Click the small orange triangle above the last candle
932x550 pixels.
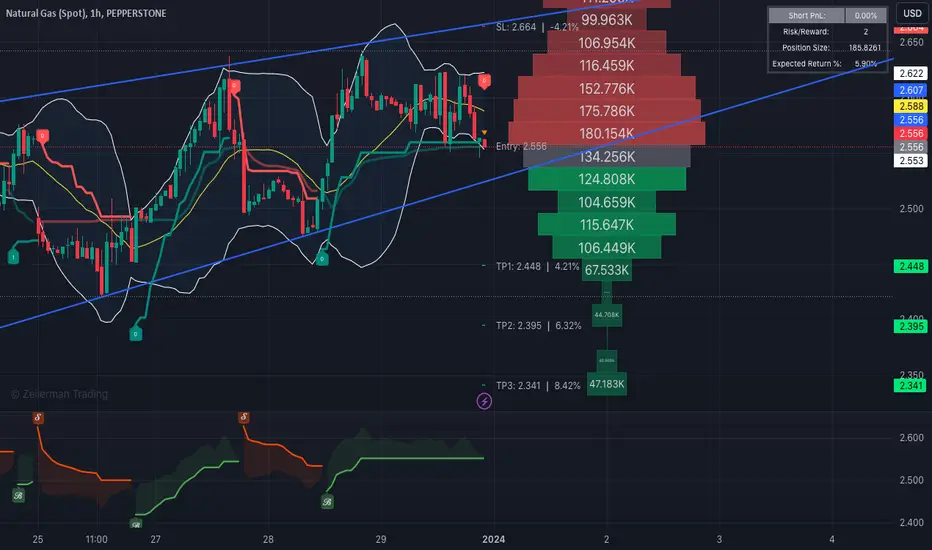pos(484,132)
